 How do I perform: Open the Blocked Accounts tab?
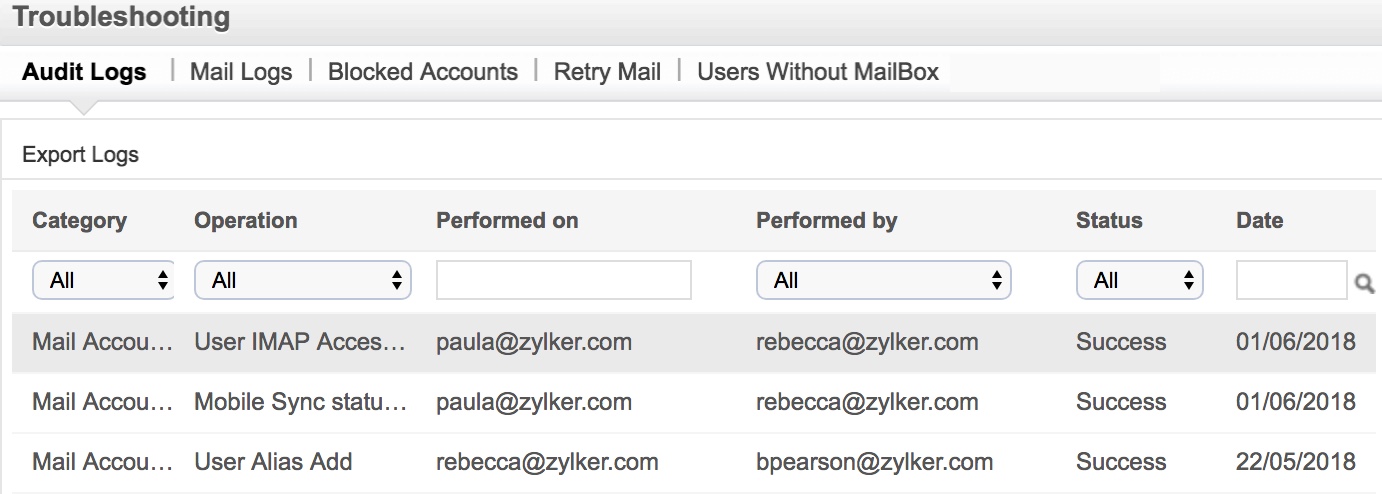(423, 72)
